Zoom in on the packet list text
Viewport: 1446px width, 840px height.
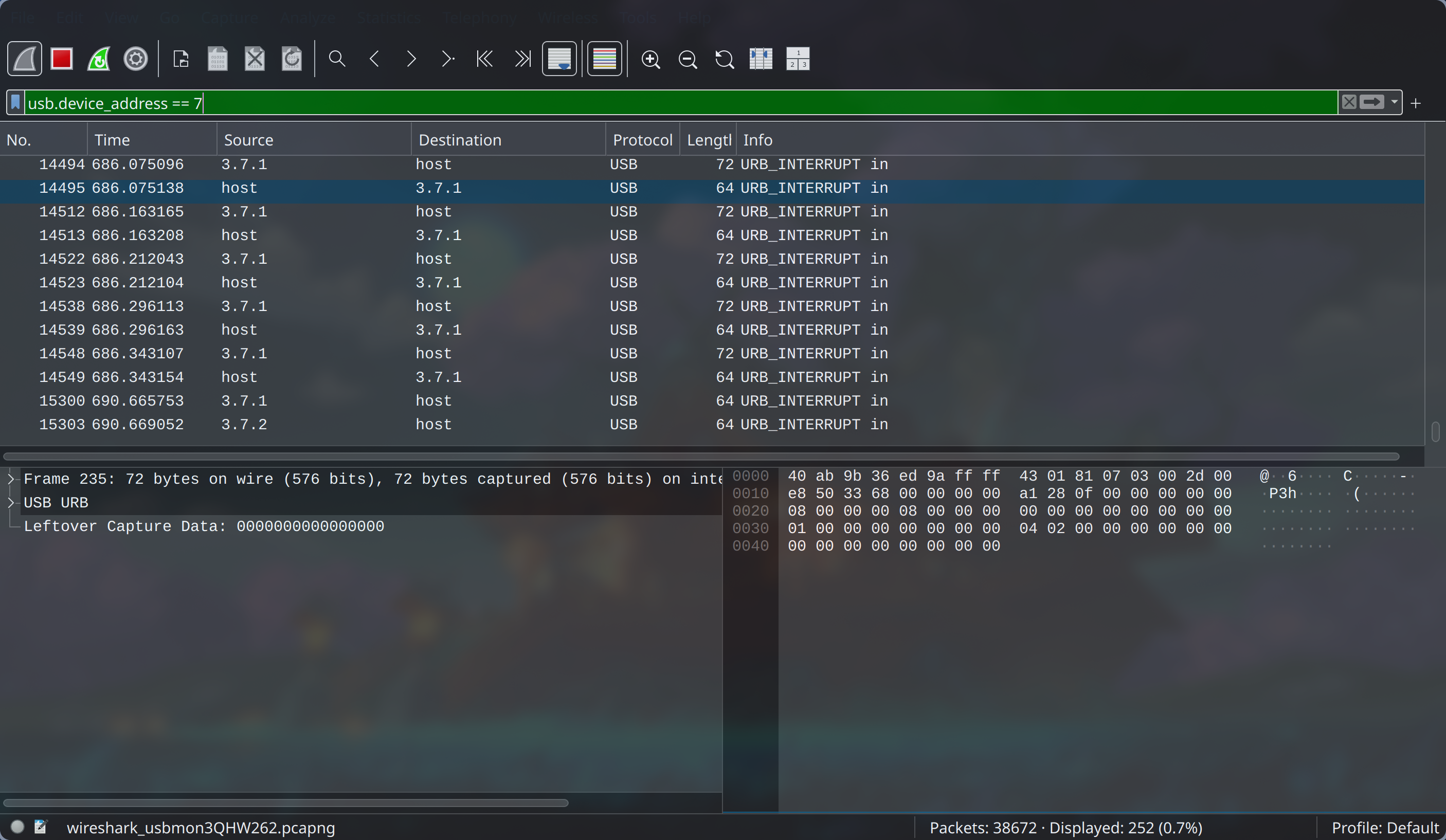click(x=650, y=59)
